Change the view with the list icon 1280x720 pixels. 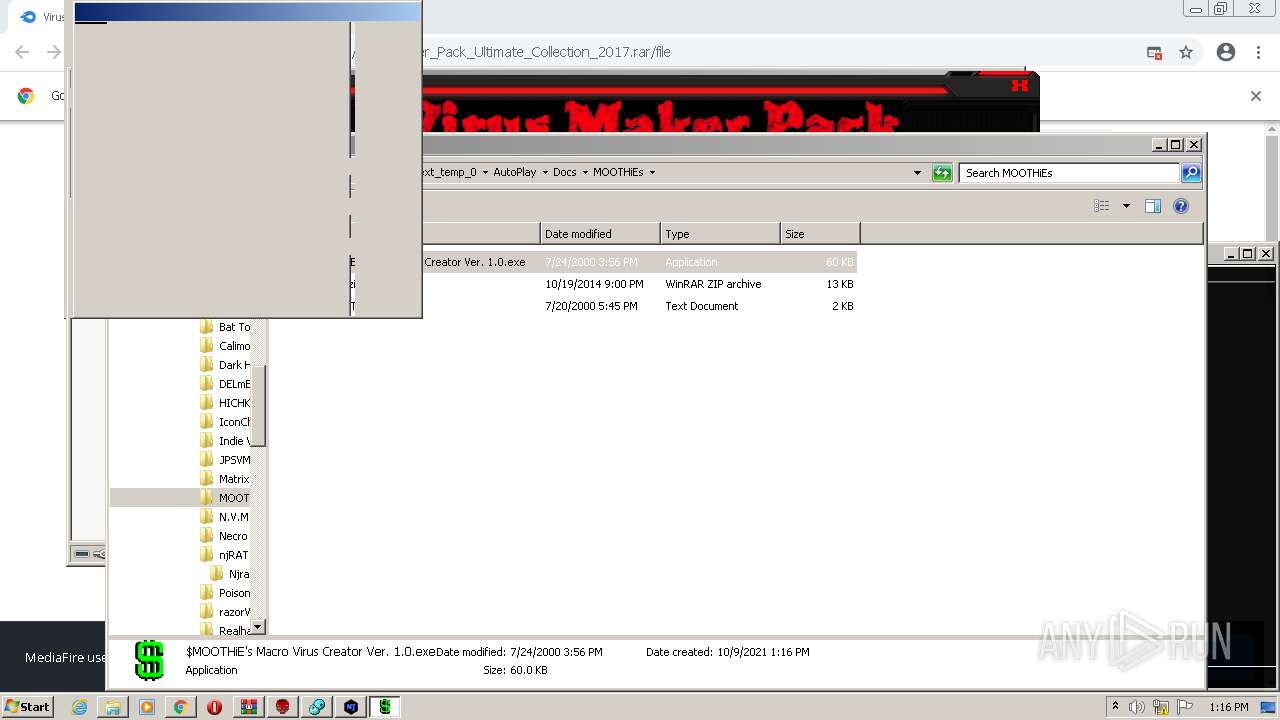point(1101,206)
